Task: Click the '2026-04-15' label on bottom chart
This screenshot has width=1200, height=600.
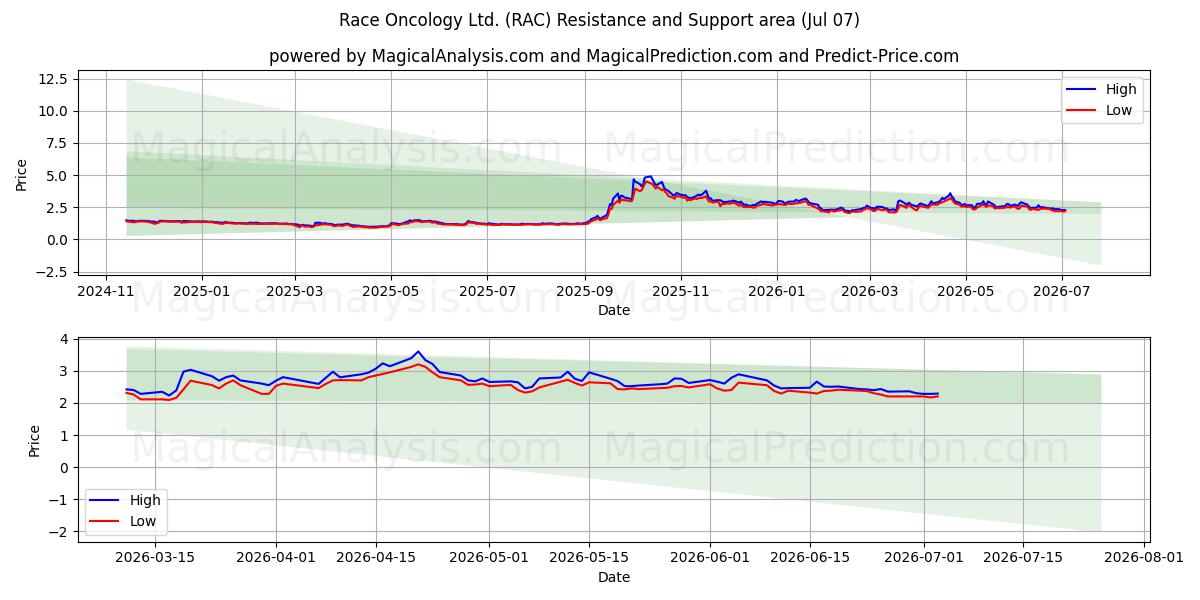Action: coord(376,559)
